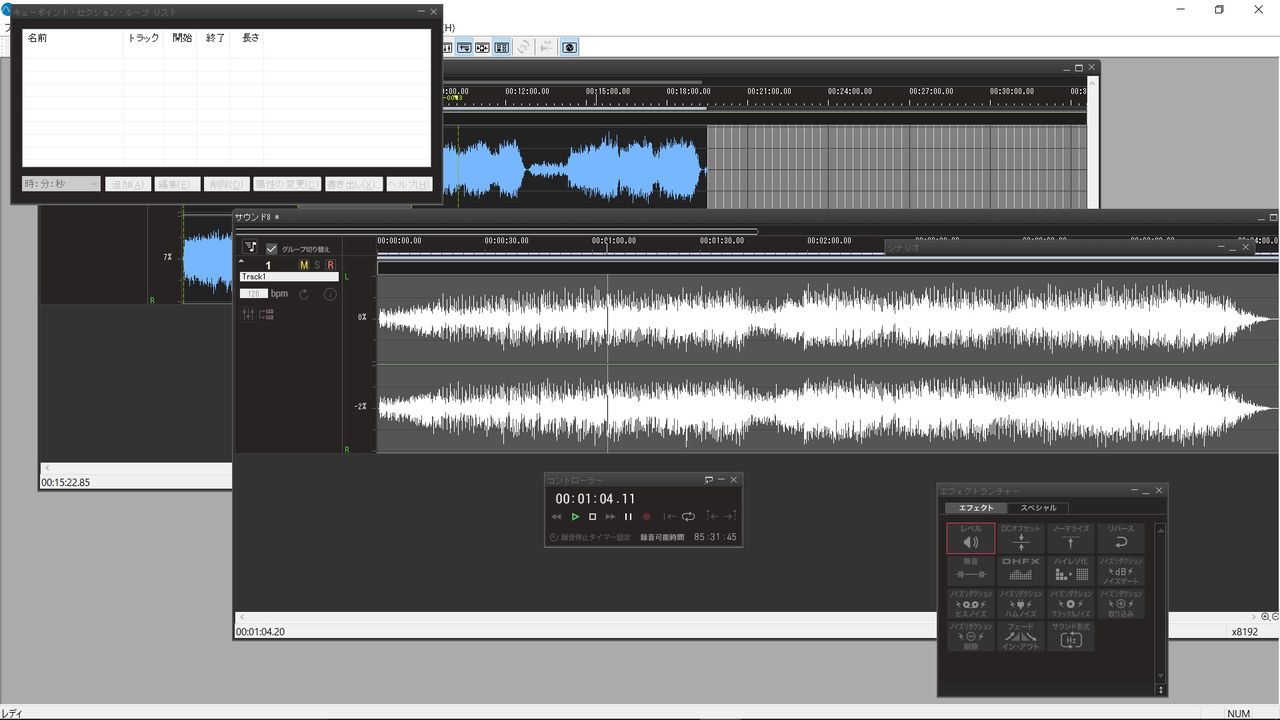Screen dimensions: 1280x720
Task: Reset the bpm with the circular arrow
Action: 304,294
